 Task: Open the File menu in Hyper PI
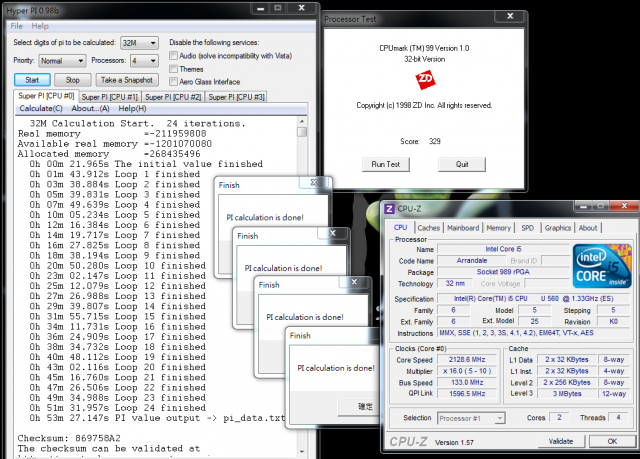coord(16,26)
